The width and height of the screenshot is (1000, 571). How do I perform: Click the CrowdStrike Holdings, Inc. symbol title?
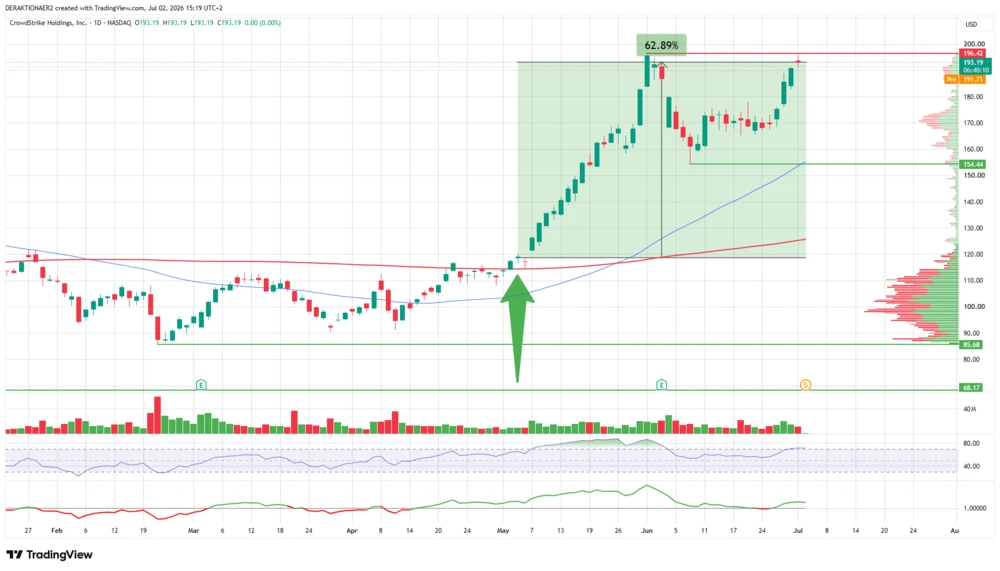click(48, 23)
